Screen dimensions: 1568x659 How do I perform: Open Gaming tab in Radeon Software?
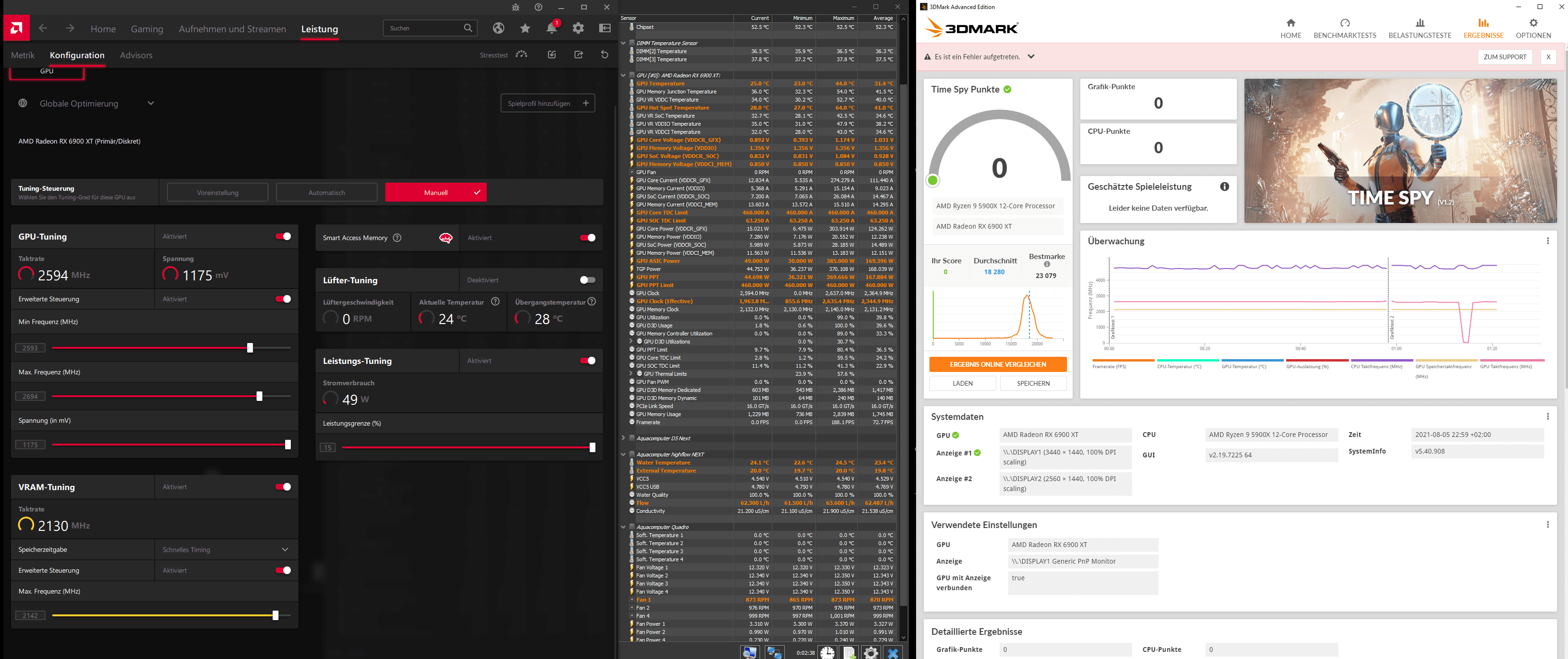tap(147, 28)
